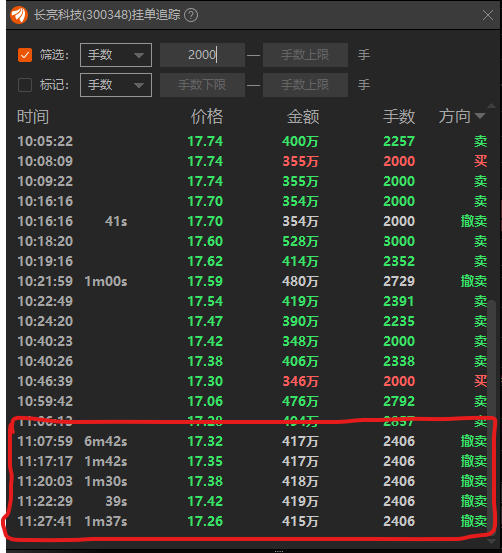This screenshot has width=502, height=553.
Task: Click 撤卖 in the 10:21:59 row
Action: coord(474,281)
